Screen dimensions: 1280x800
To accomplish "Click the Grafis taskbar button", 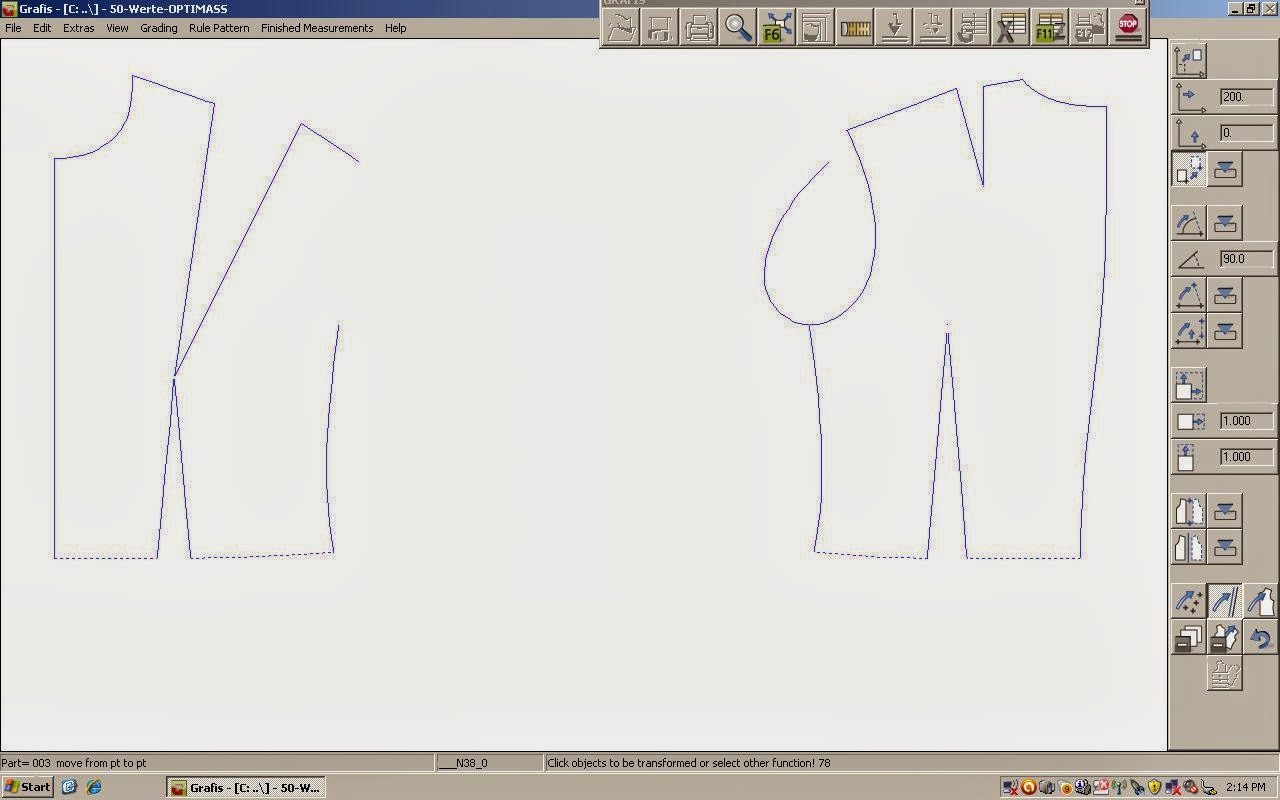I will click(246, 787).
